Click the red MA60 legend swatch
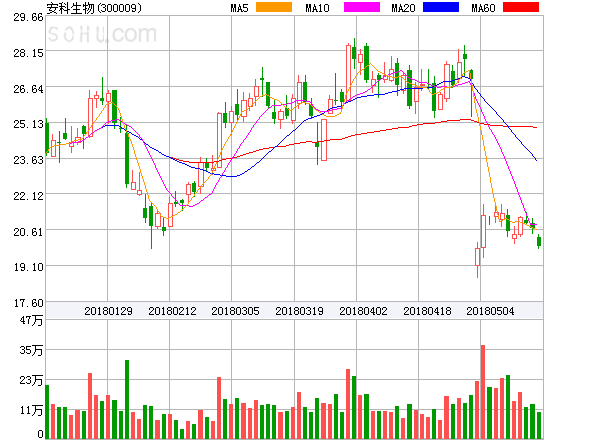Screen dimensions: 600x440 521,7
